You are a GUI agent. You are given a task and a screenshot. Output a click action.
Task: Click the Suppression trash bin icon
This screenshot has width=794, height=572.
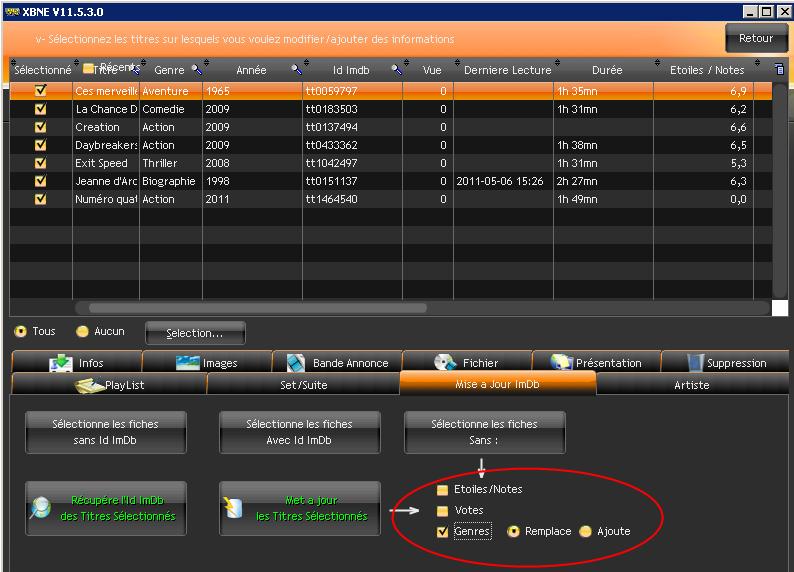click(696, 362)
